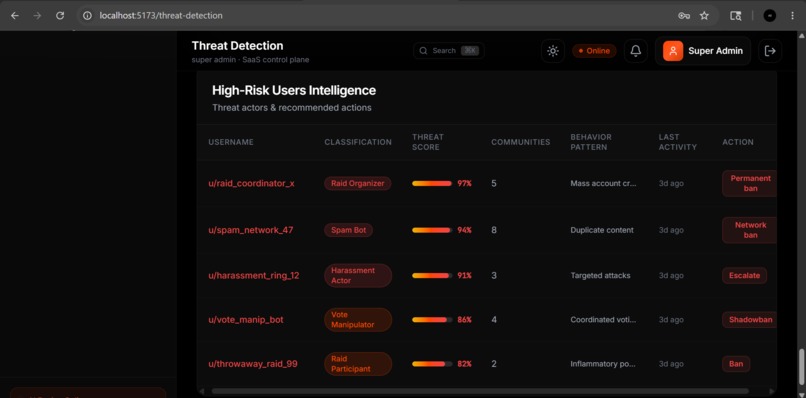Open user u/raid_coordinator_x
Screen dimensions: 806x398
pos(251,183)
